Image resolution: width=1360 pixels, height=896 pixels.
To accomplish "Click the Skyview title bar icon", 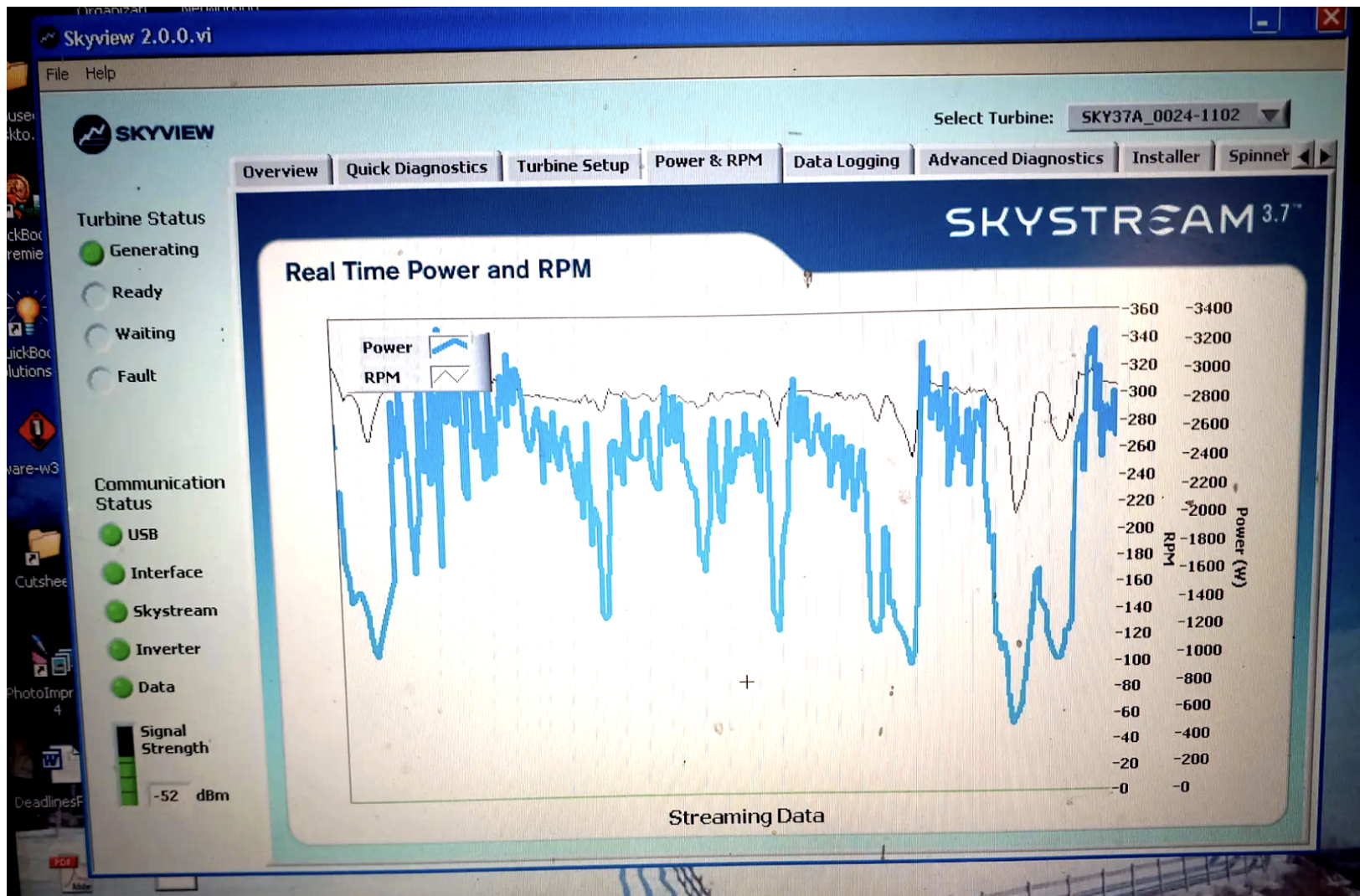I will pos(49,38).
